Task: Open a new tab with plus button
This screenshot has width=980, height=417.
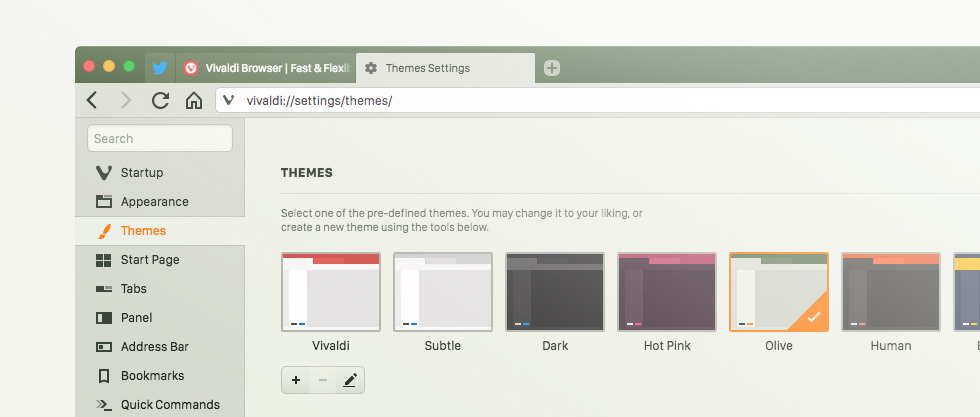Action: [x=551, y=68]
